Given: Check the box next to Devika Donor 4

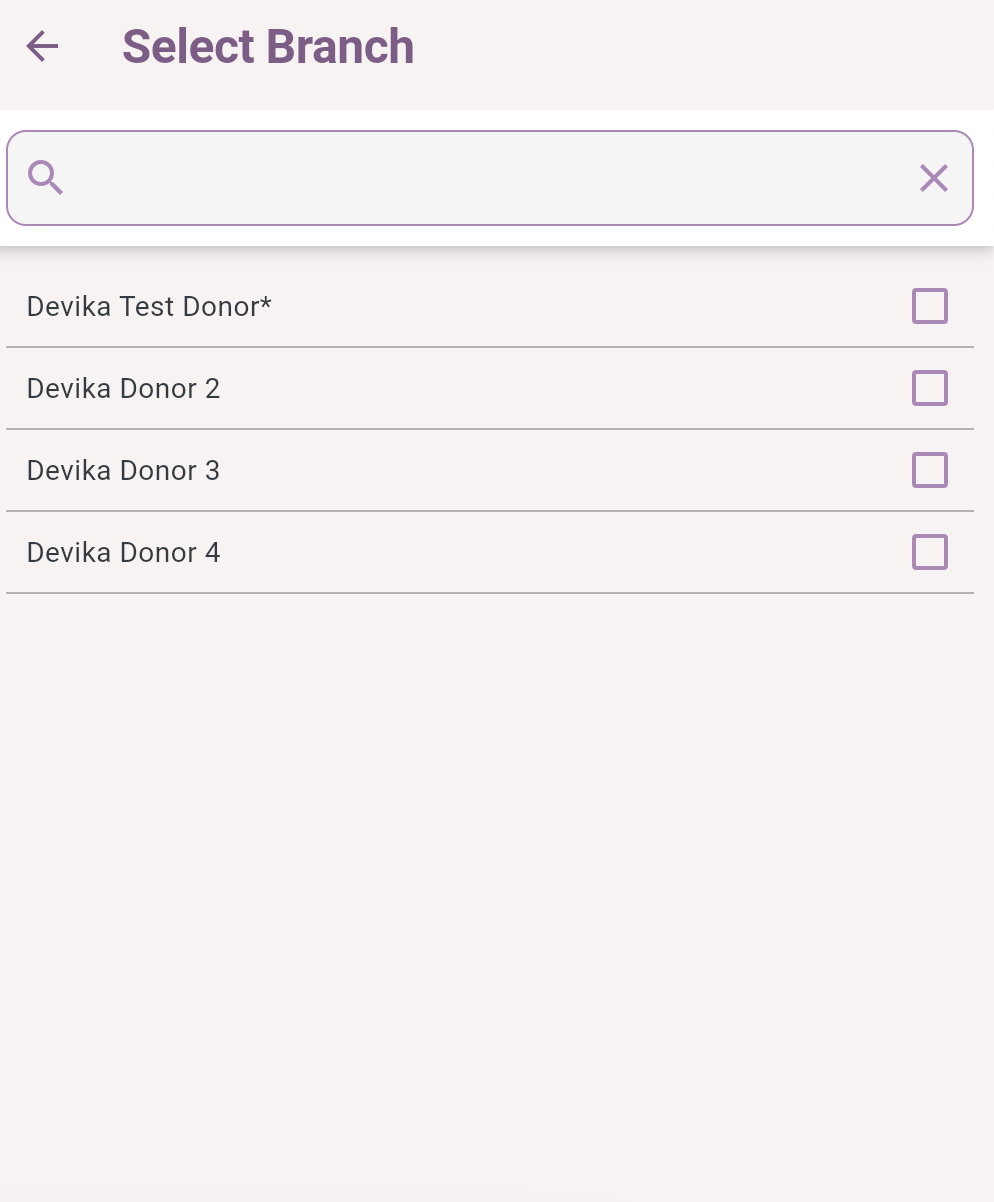Looking at the screenshot, I should (x=929, y=552).
